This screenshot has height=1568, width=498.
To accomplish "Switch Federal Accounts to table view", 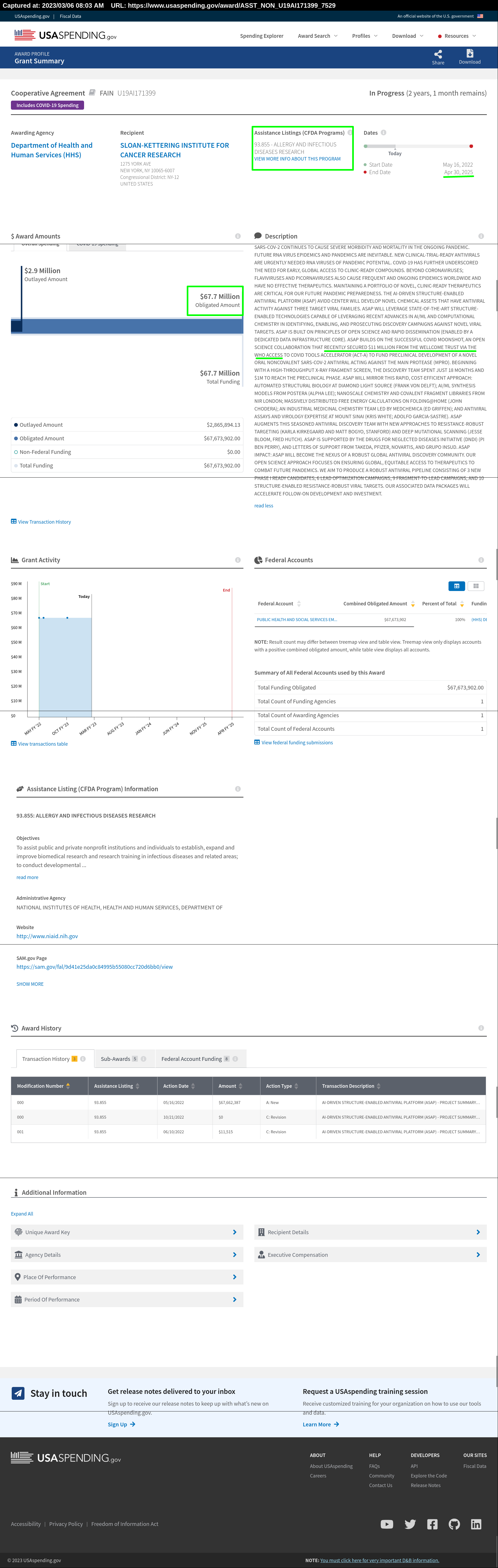I will [457, 586].
